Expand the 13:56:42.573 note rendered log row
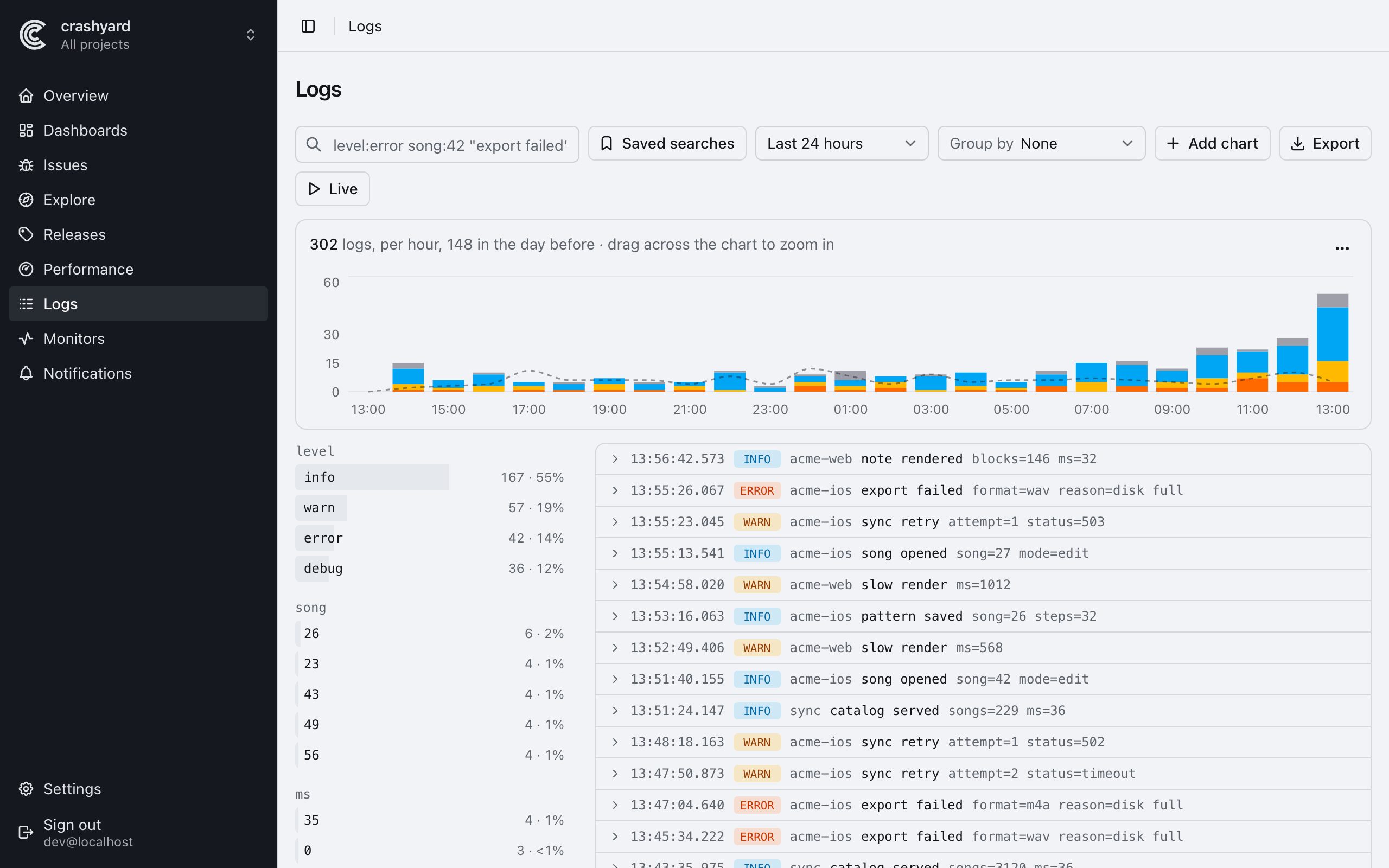Image resolution: width=1389 pixels, height=868 pixels. (983, 459)
